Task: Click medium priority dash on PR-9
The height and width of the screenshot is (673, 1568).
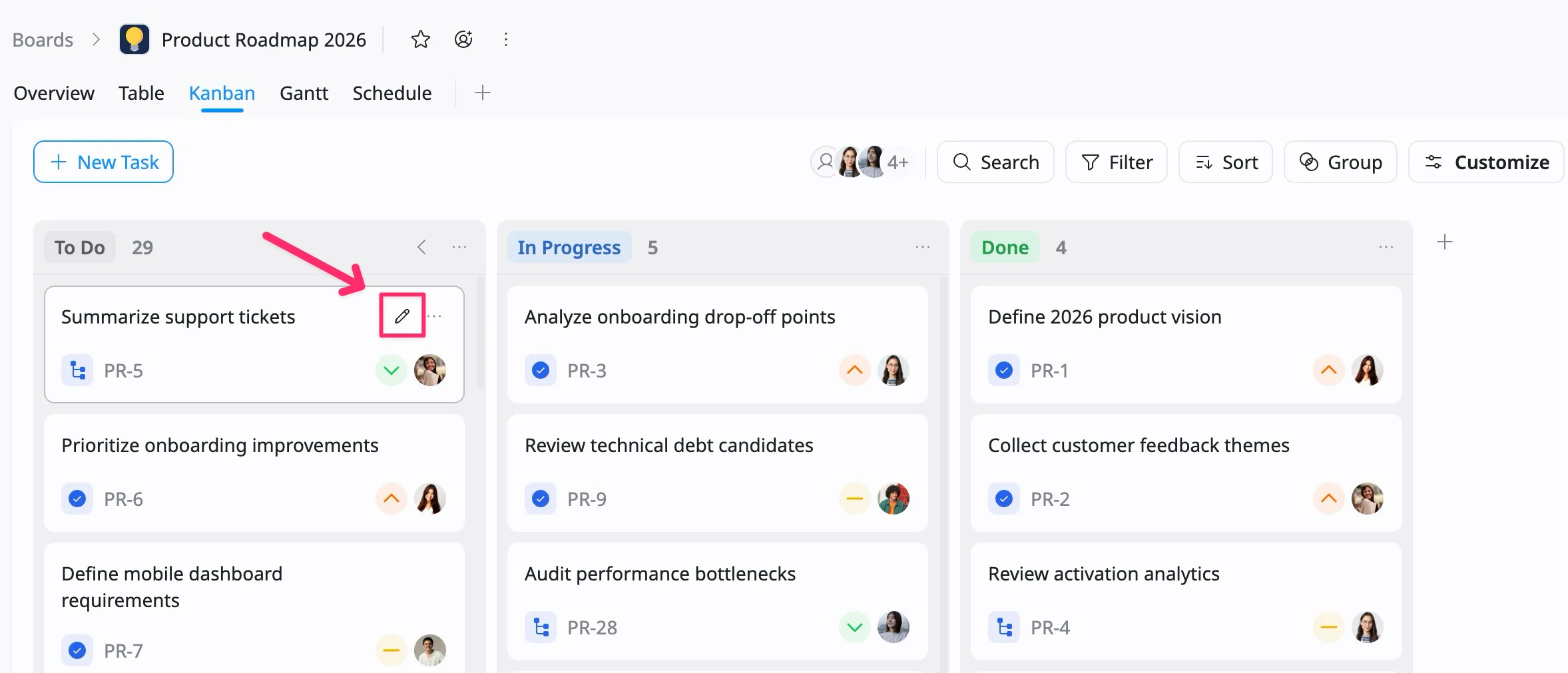Action: [855, 499]
